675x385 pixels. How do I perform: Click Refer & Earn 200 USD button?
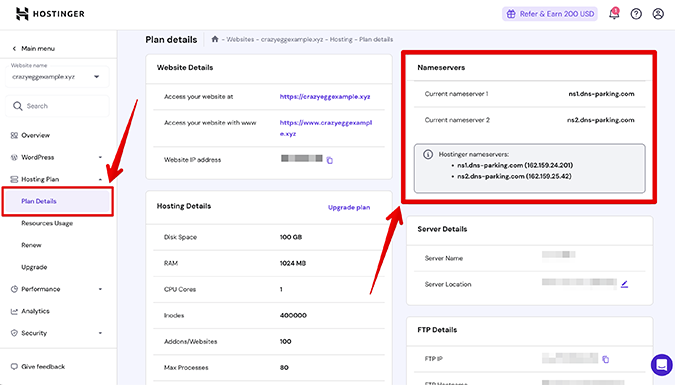pyautogui.click(x=550, y=14)
